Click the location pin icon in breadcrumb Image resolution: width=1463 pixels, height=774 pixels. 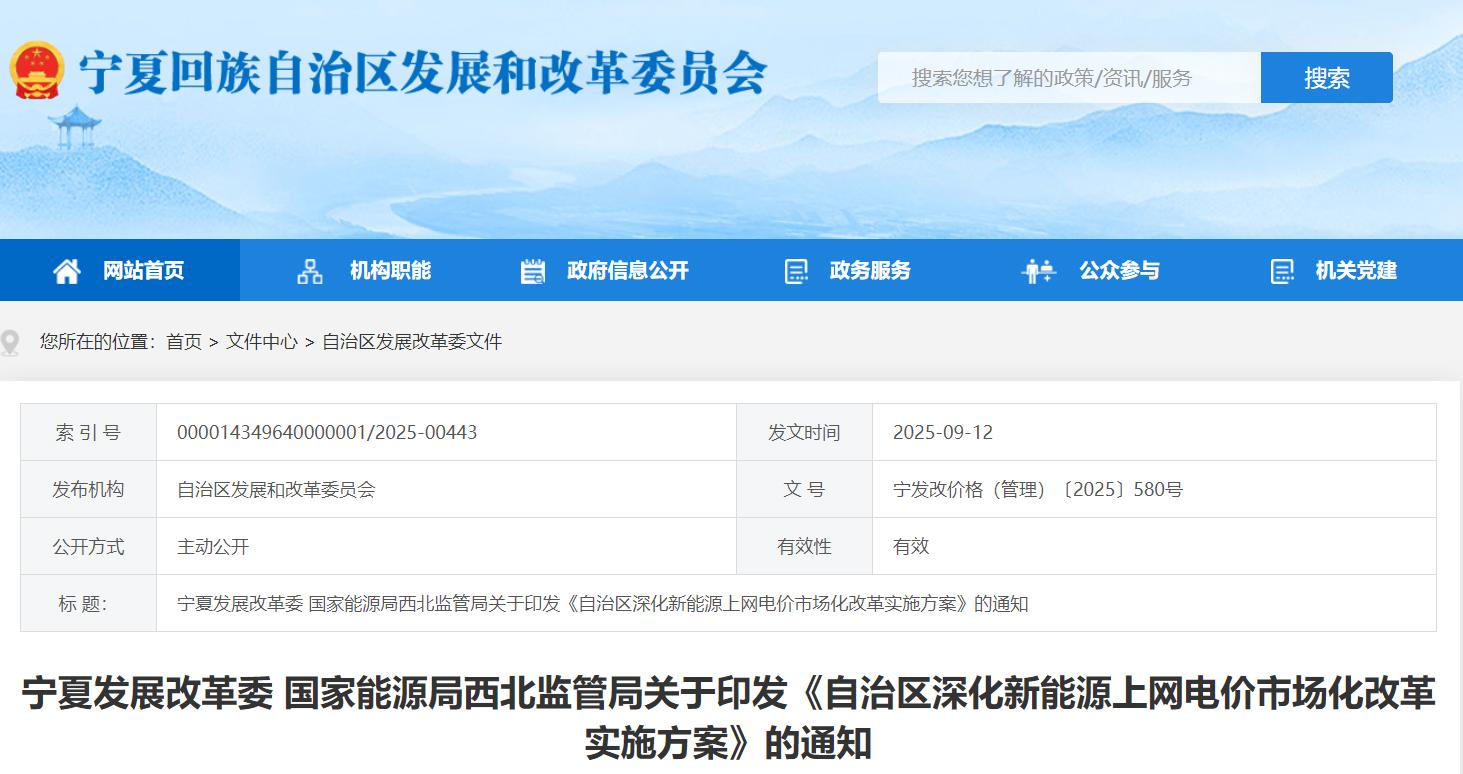10,343
